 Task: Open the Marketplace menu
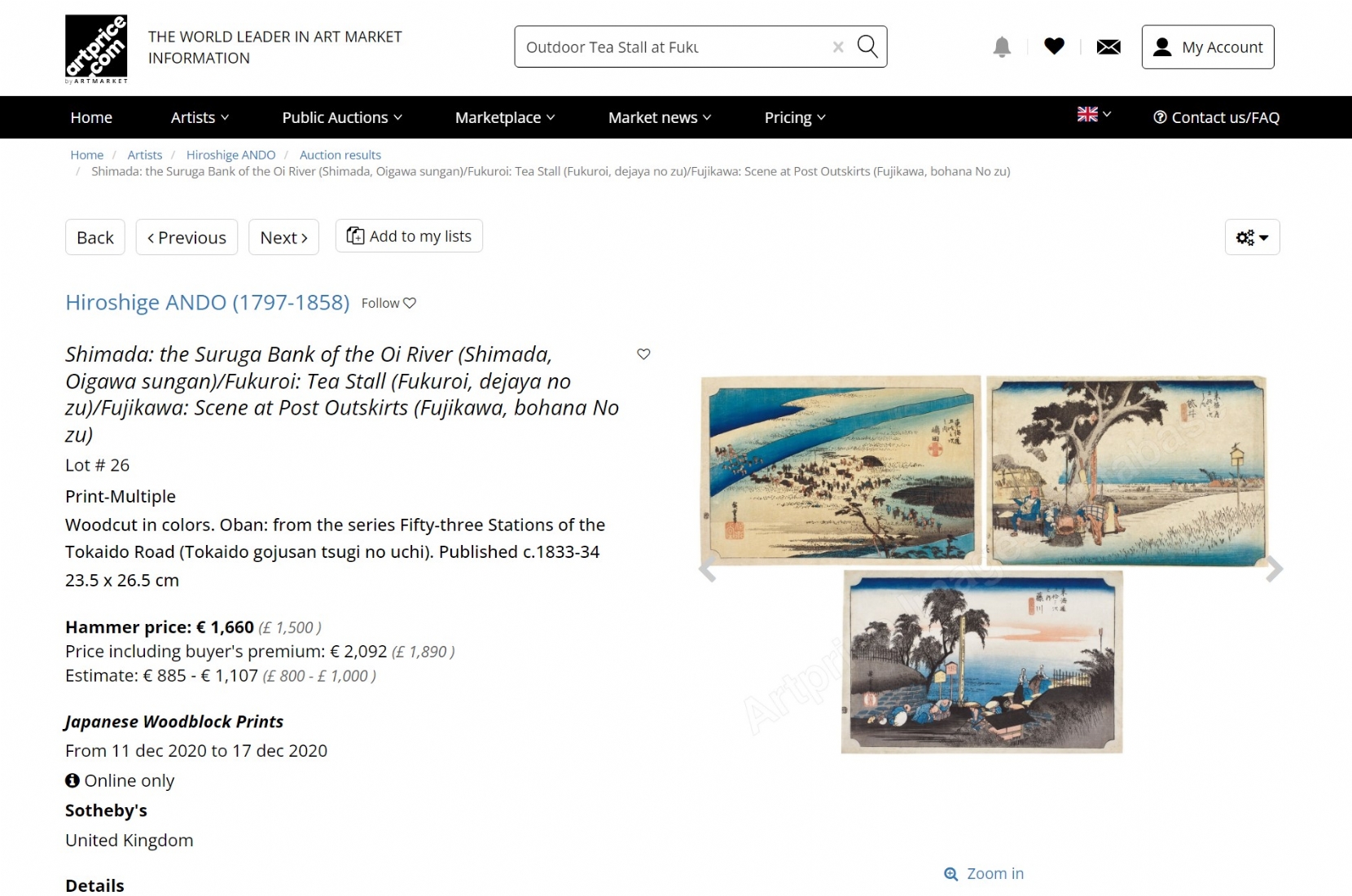click(x=505, y=117)
